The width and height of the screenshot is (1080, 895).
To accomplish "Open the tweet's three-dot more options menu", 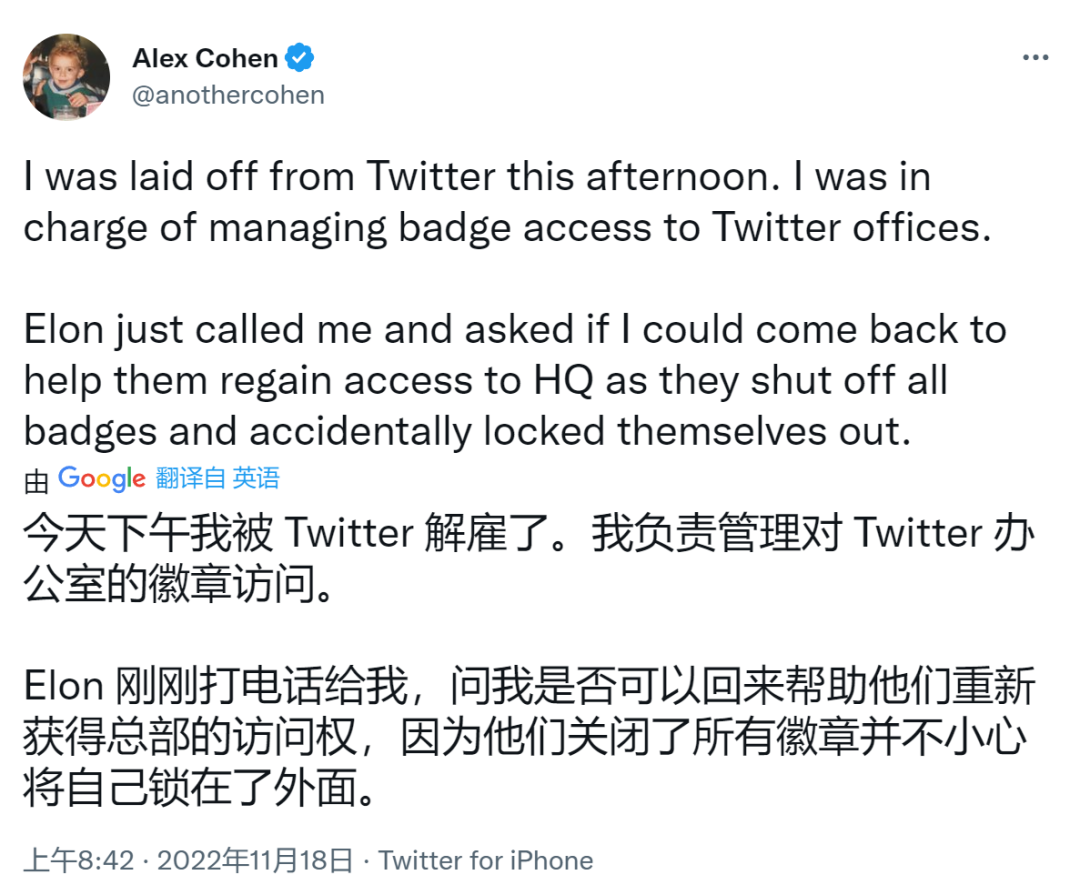I will point(1034,58).
